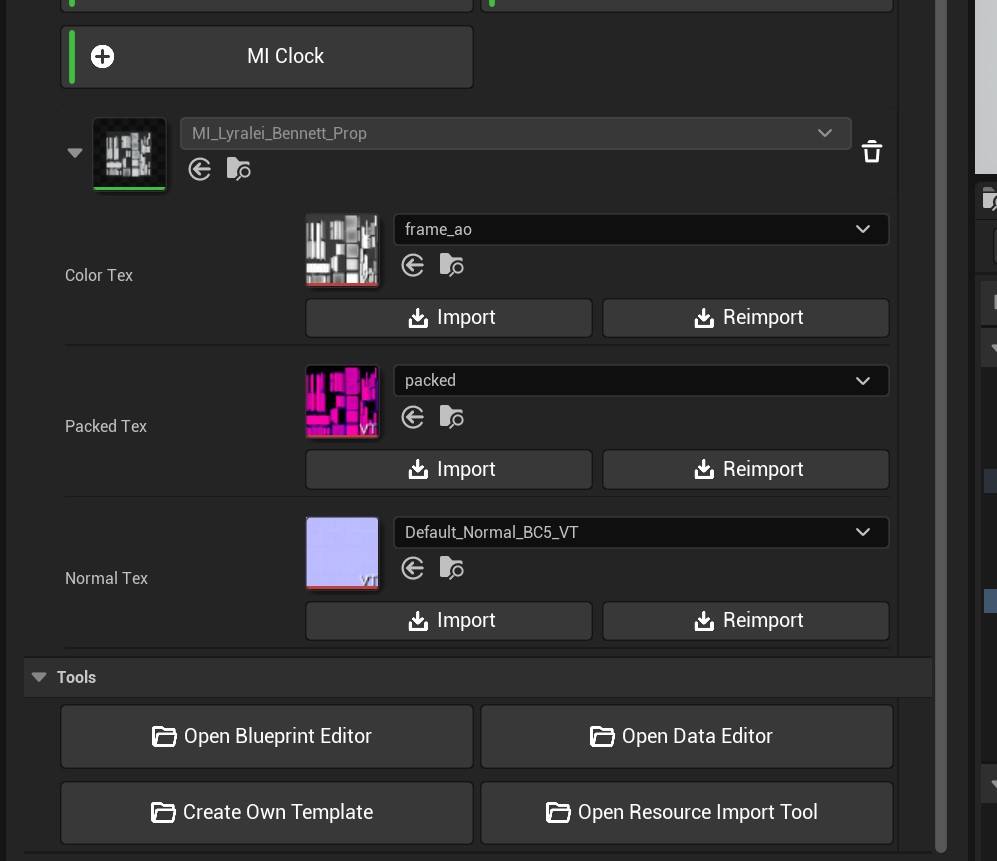Open the frame_ao texture dropdown
The image size is (997, 861).
pos(641,230)
